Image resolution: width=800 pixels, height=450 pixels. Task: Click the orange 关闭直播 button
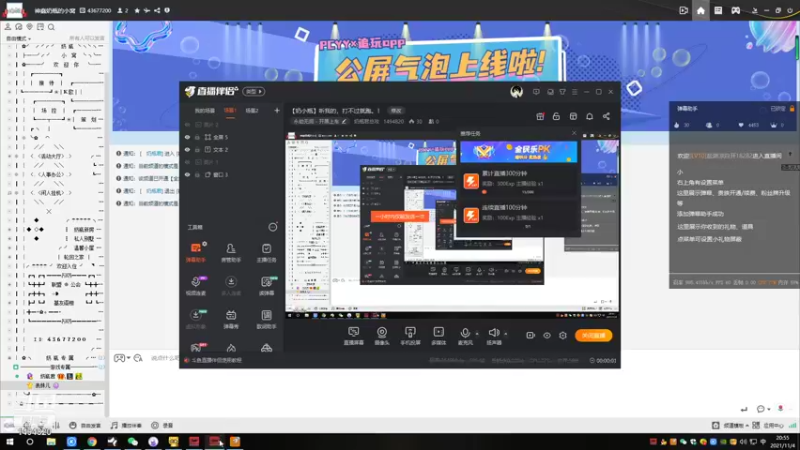593,335
